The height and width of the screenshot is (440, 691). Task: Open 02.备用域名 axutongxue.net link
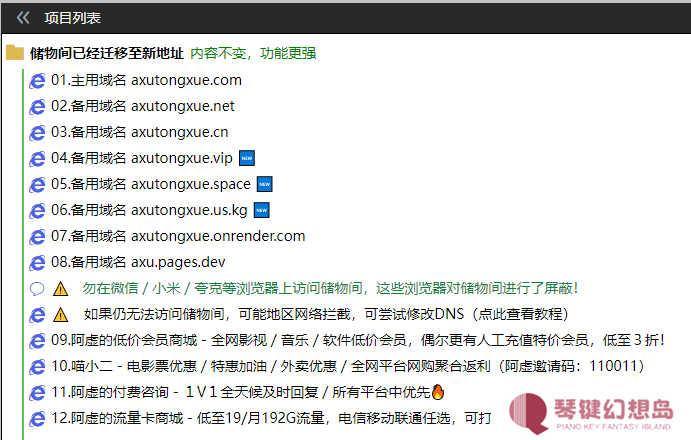(143, 106)
